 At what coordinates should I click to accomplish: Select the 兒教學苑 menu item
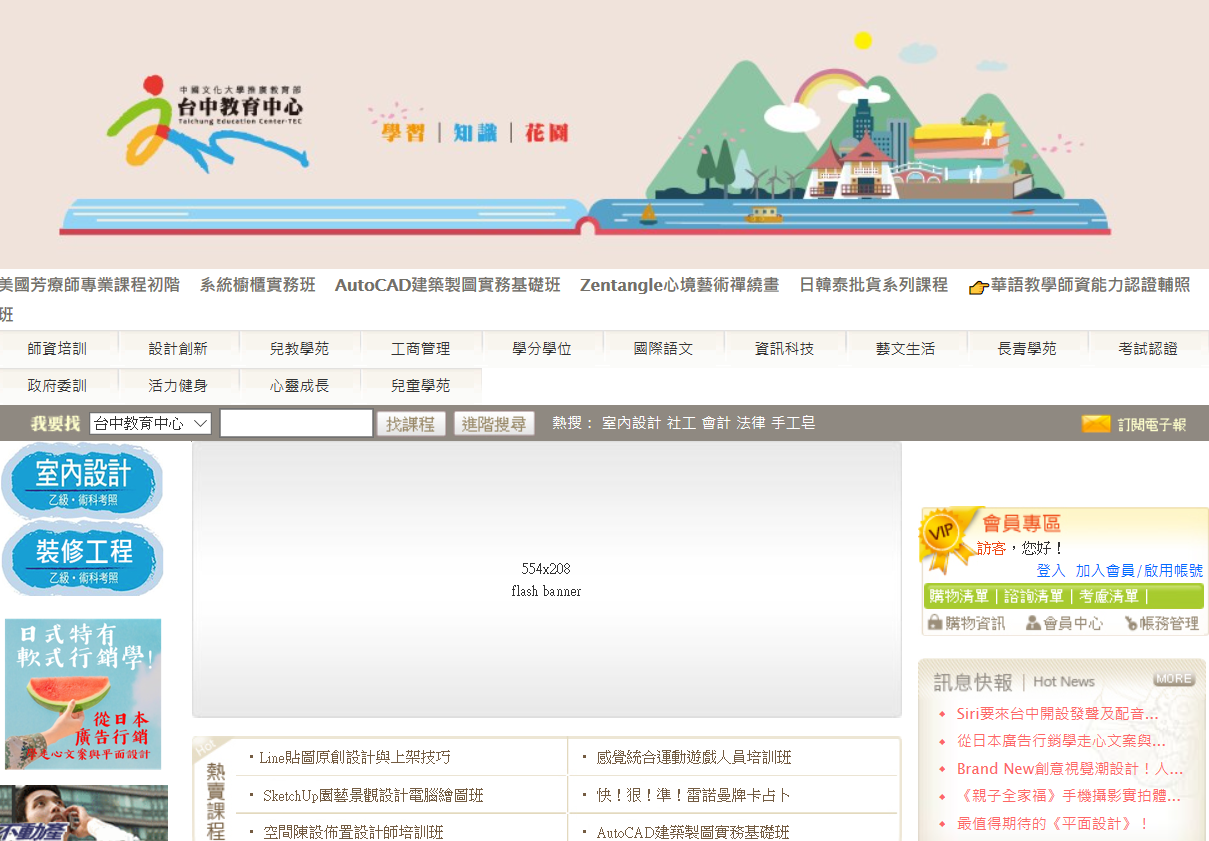point(299,349)
